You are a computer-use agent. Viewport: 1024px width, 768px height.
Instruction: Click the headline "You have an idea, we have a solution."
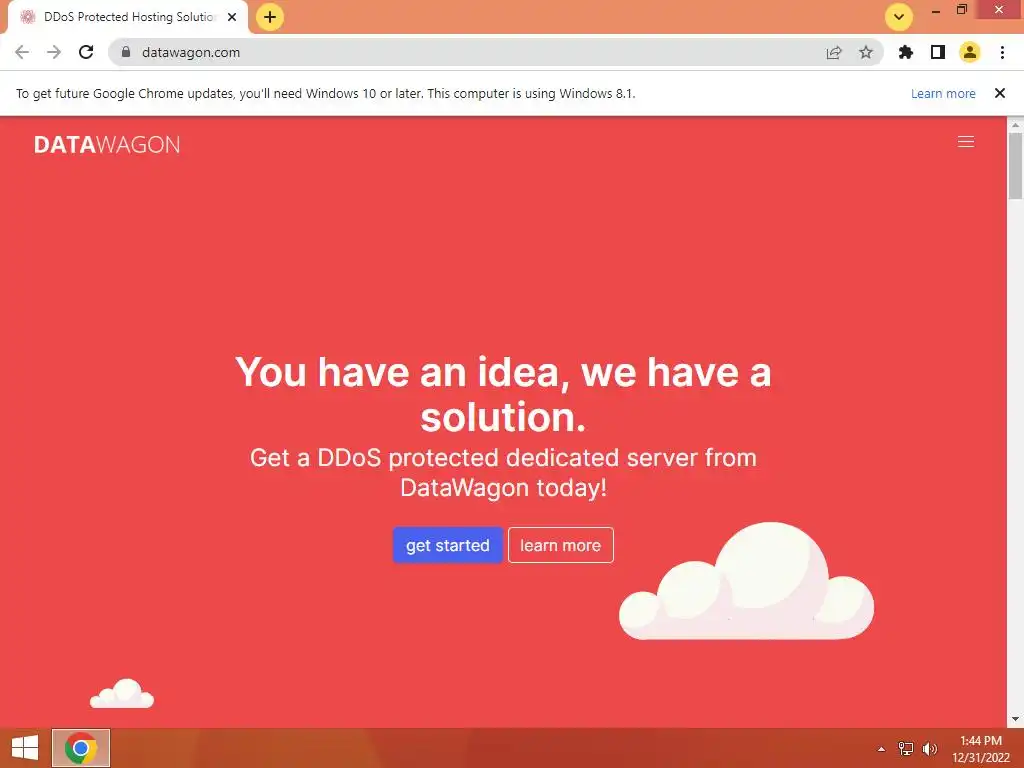(x=503, y=394)
